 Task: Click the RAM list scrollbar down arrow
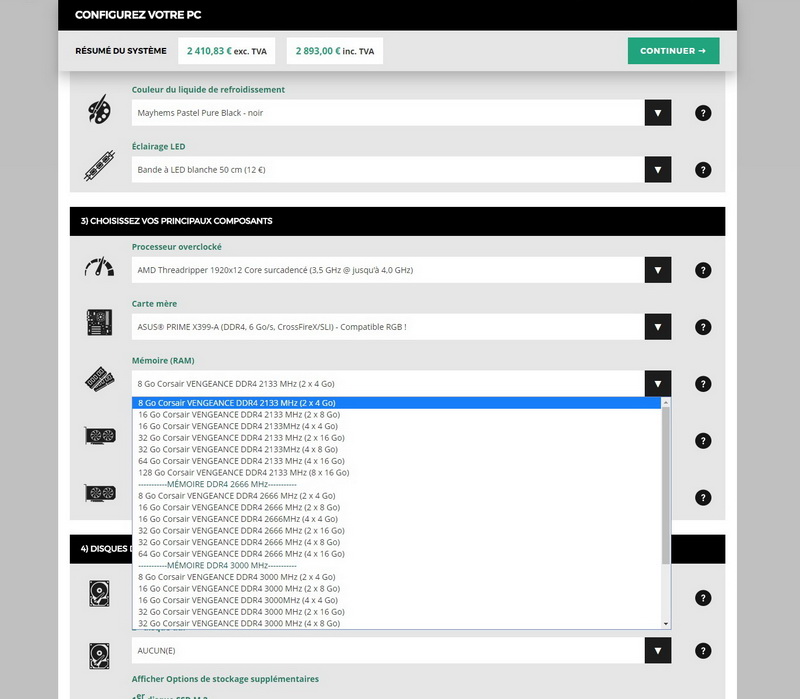point(666,624)
